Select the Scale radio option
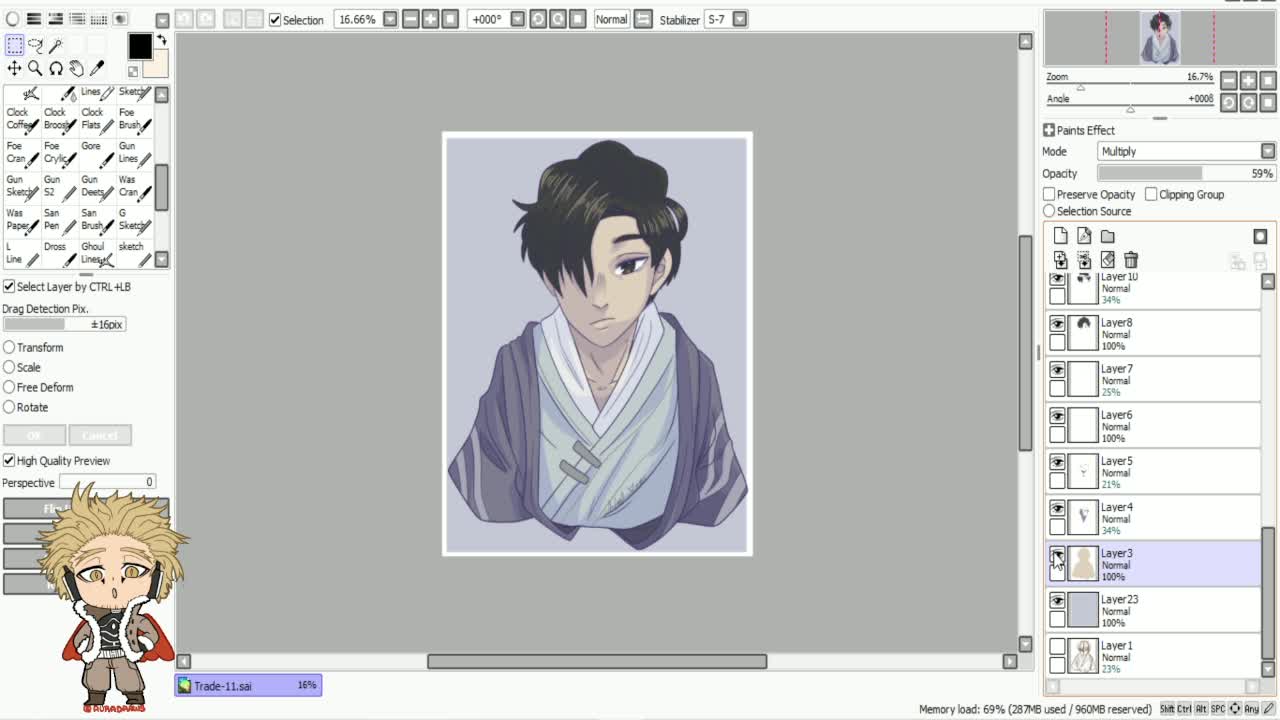 [x=9, y=368]
